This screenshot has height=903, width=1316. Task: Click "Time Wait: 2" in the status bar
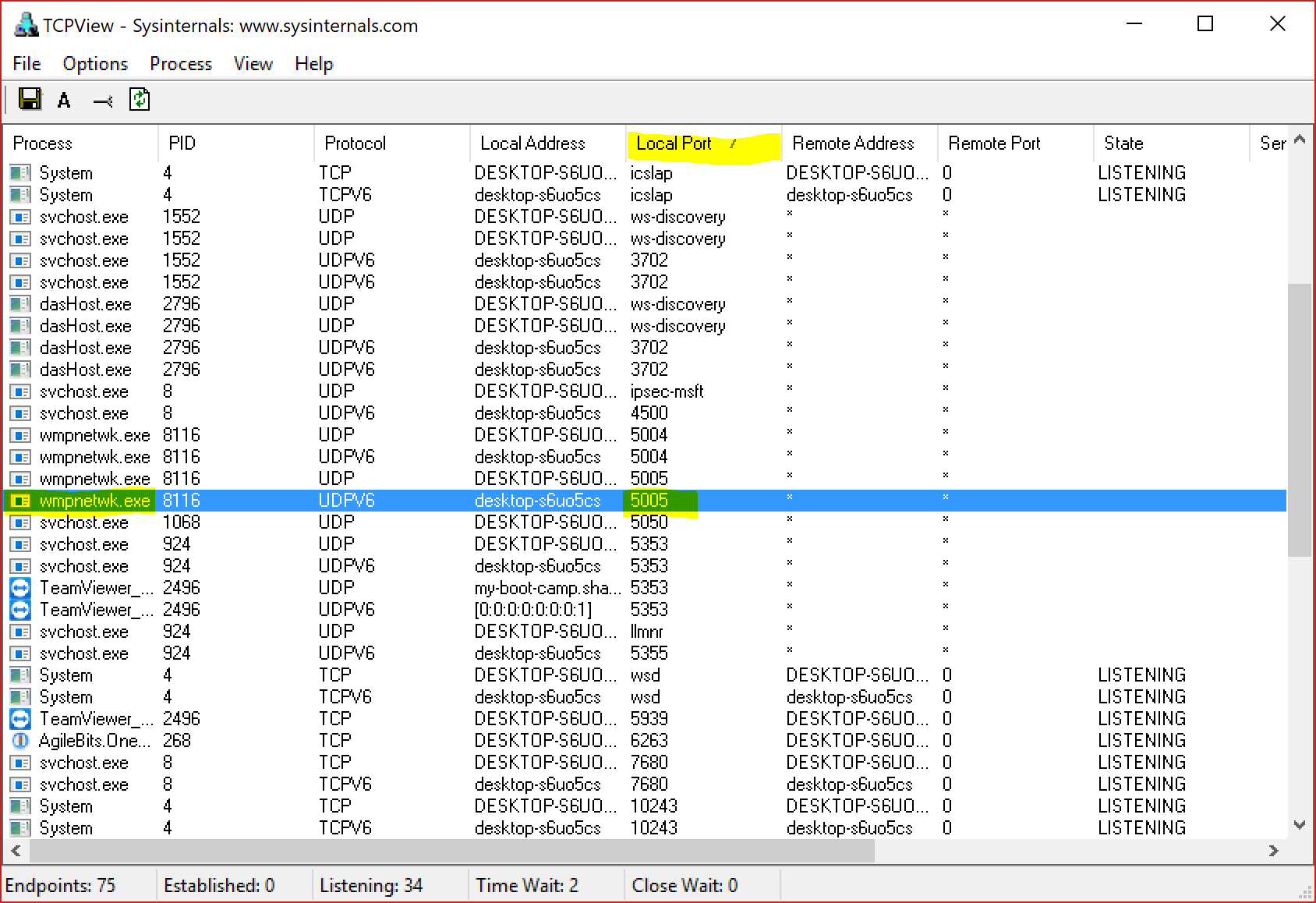527,886
